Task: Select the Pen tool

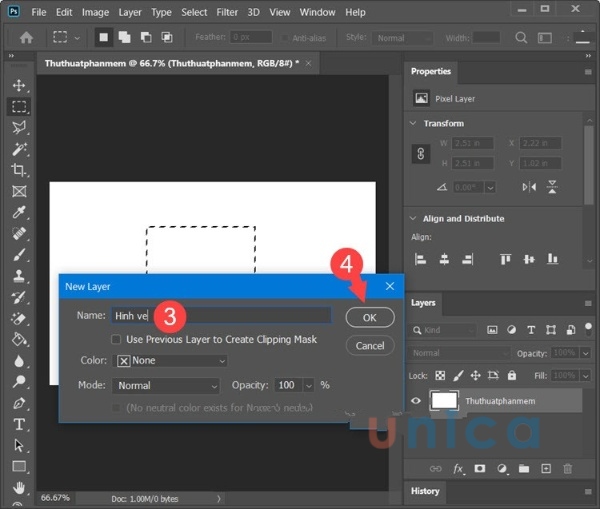Action: click(x=19, y=403)
